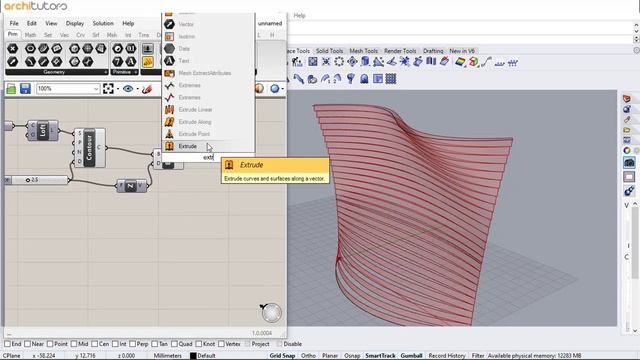Open the Display menu in Grasshopper
The height and width of the screenshot is (360, 640).
point(75,23)
